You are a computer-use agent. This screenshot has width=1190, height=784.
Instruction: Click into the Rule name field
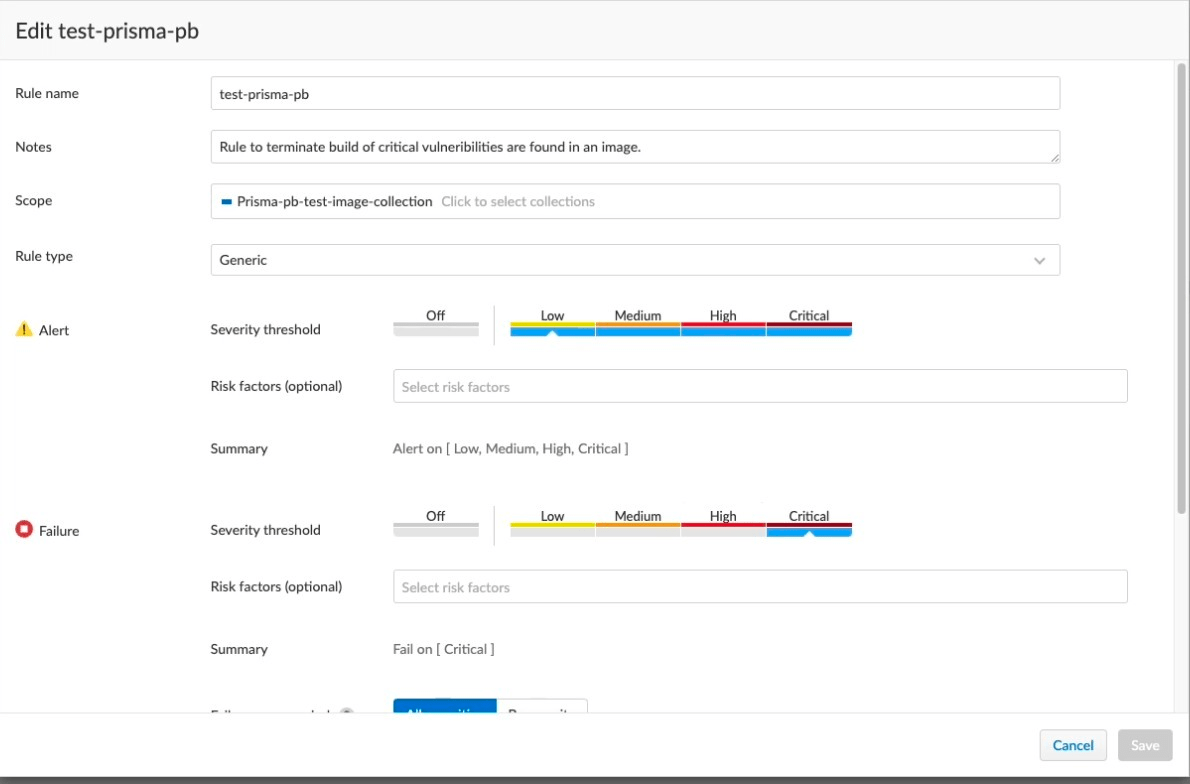coord(635,94)
